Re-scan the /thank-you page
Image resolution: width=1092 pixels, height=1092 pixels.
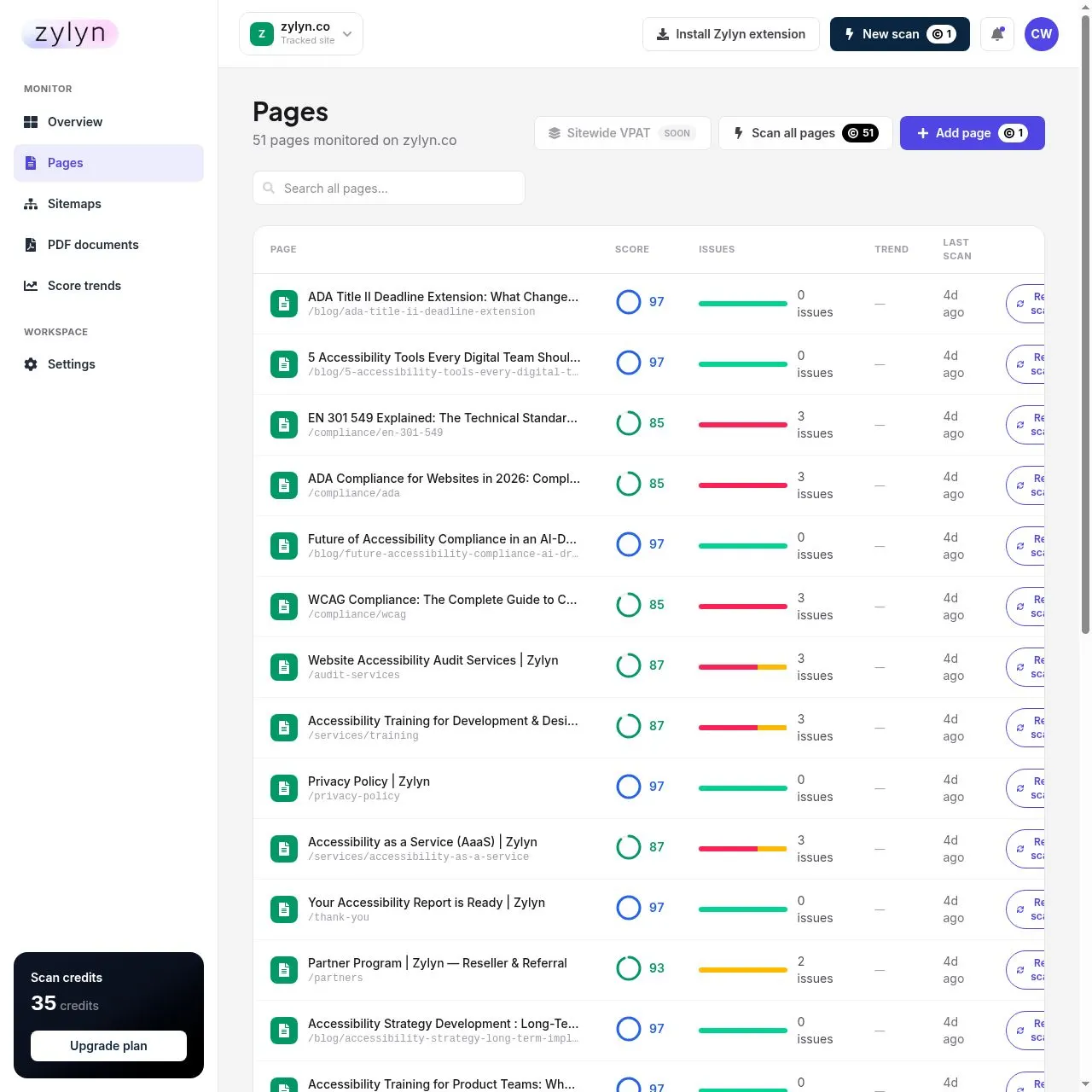coord(1026,909)
